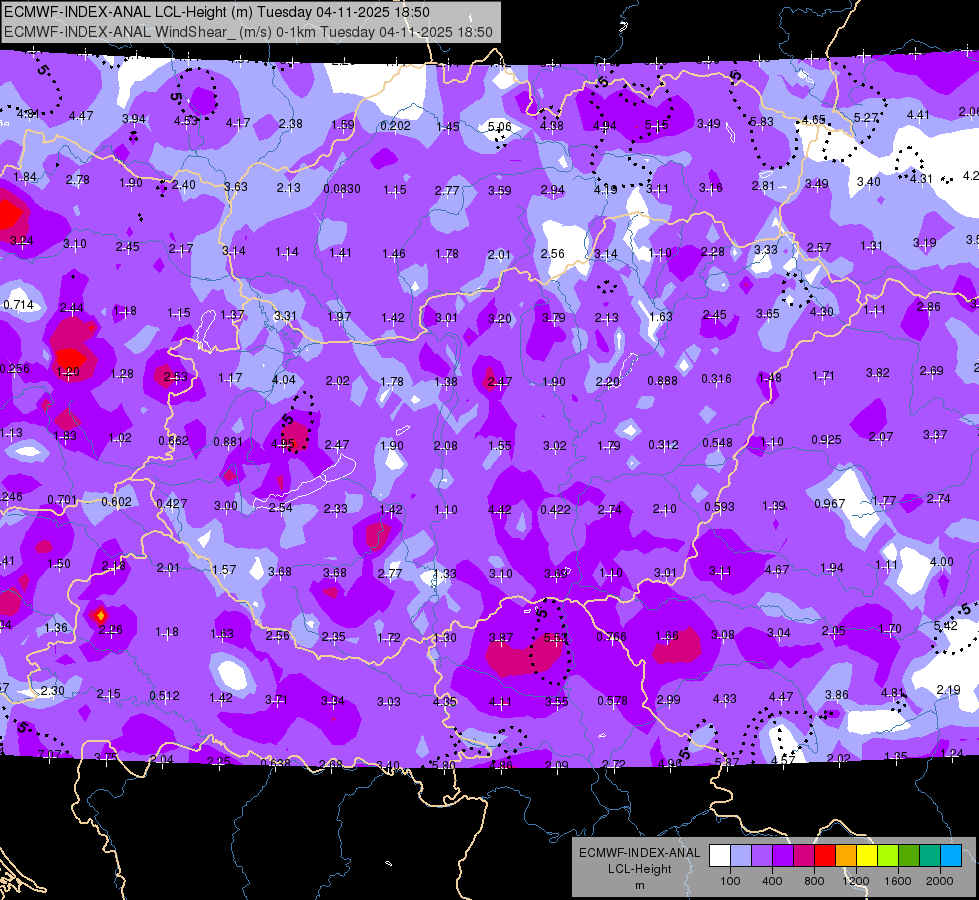979x900 pixels.
Task: Click the wind shear value 4.04
Action: point(283,380)
